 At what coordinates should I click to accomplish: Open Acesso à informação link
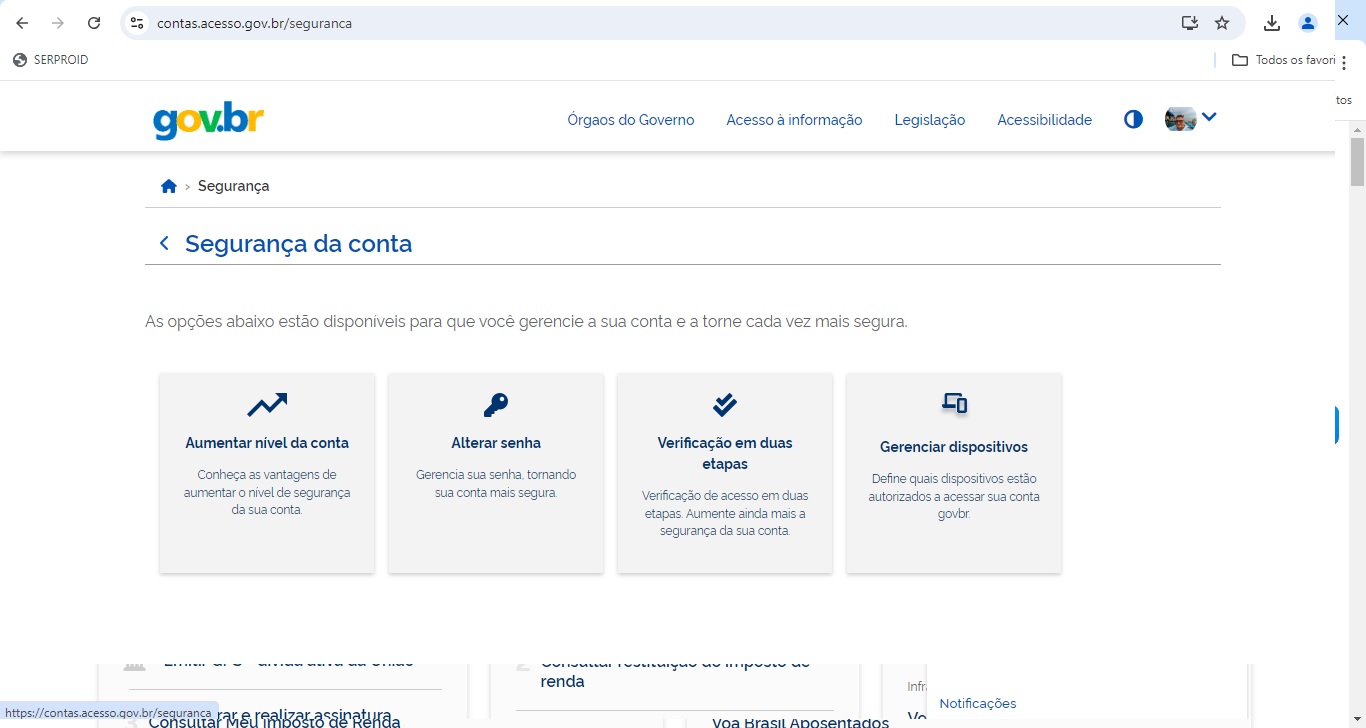[x=794, y=120]
